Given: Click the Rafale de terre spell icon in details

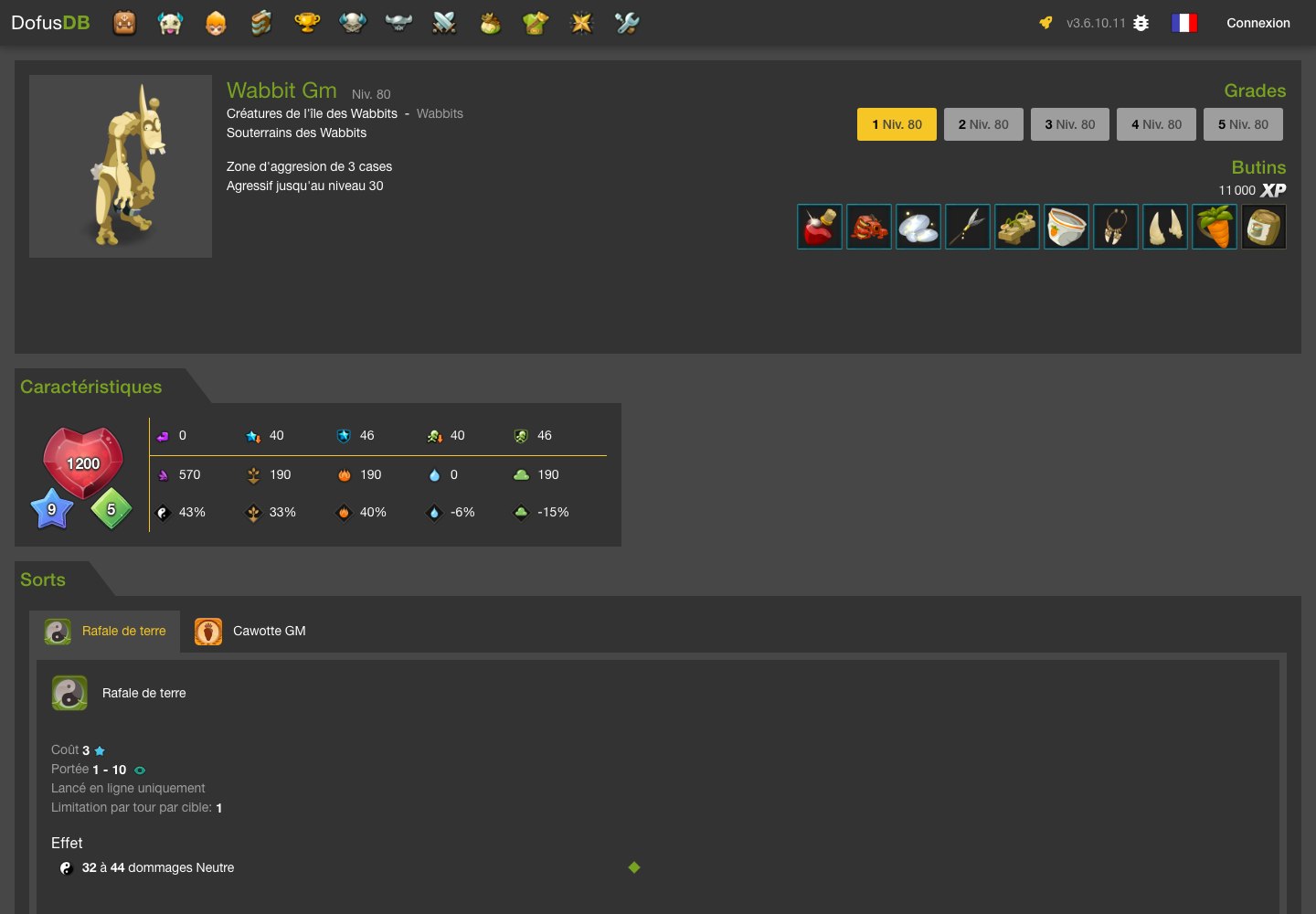Looking at the screenshot, I should click(x=69, y=693).
